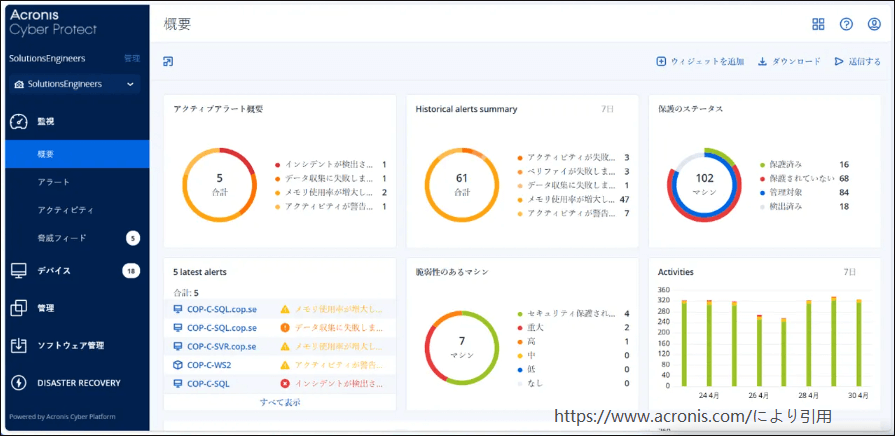
Task: Click the ベリファイが失敗 legend entry
Action: point(573,171)
